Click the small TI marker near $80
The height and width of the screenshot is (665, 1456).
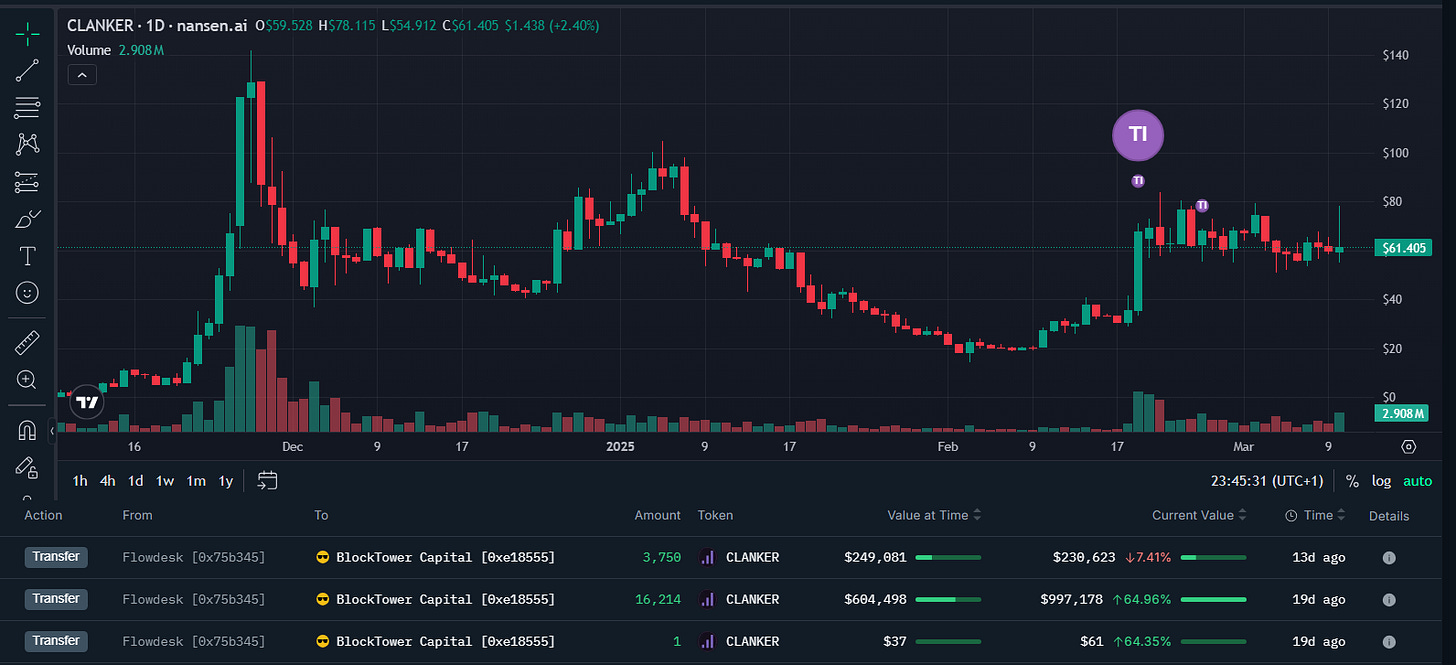(1202, 205)
